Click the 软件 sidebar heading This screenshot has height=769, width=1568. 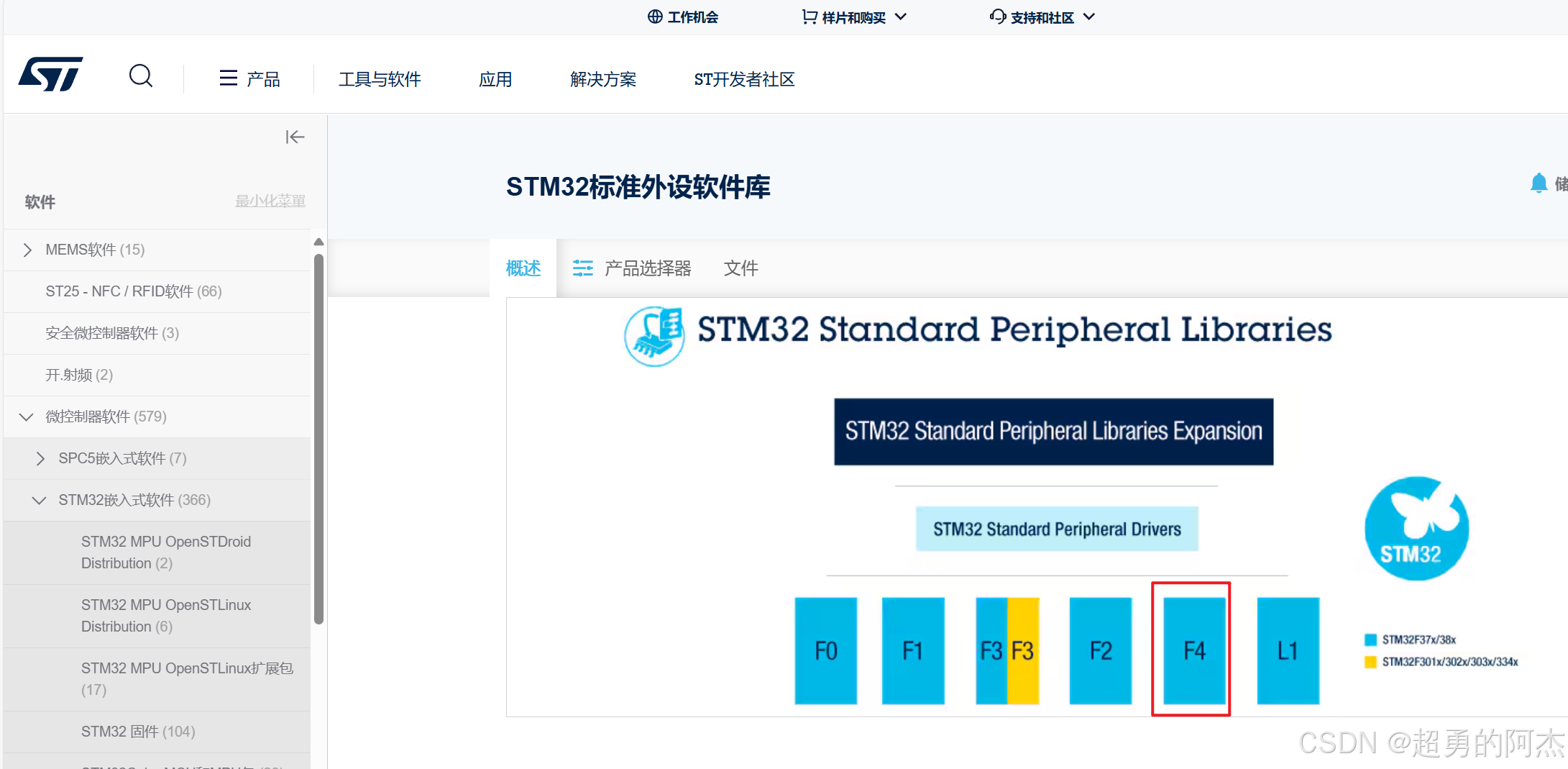pyautogui.click(x=40, y=202)
